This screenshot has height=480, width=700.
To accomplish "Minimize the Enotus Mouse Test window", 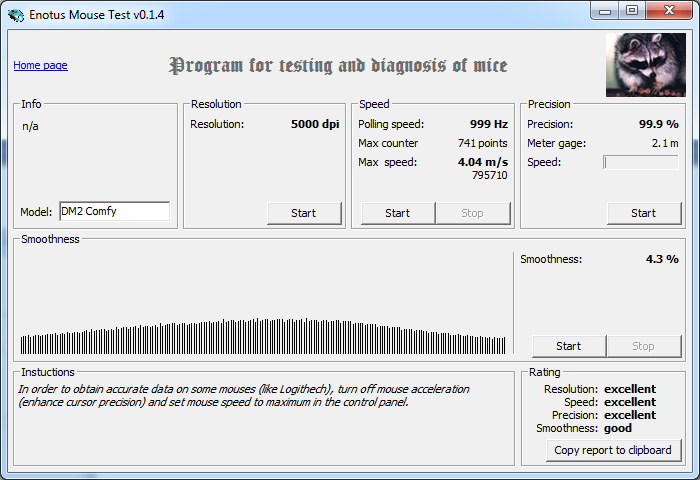I will 605,11.
